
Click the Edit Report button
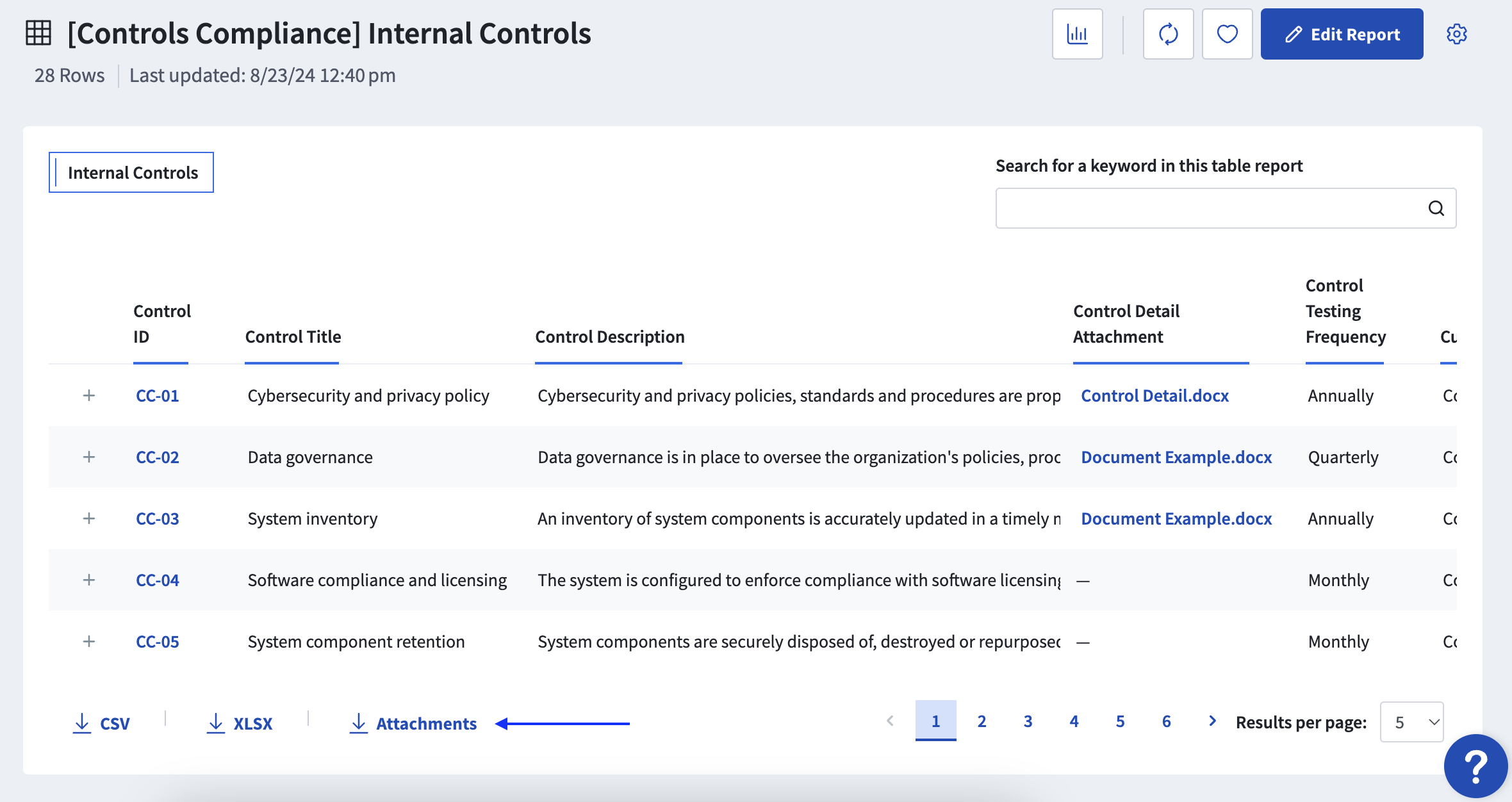pos(1342,34)
